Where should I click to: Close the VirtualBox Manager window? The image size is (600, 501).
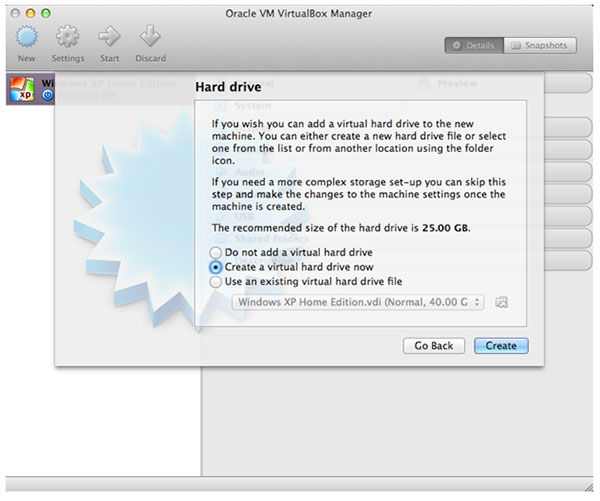[15, 13]
